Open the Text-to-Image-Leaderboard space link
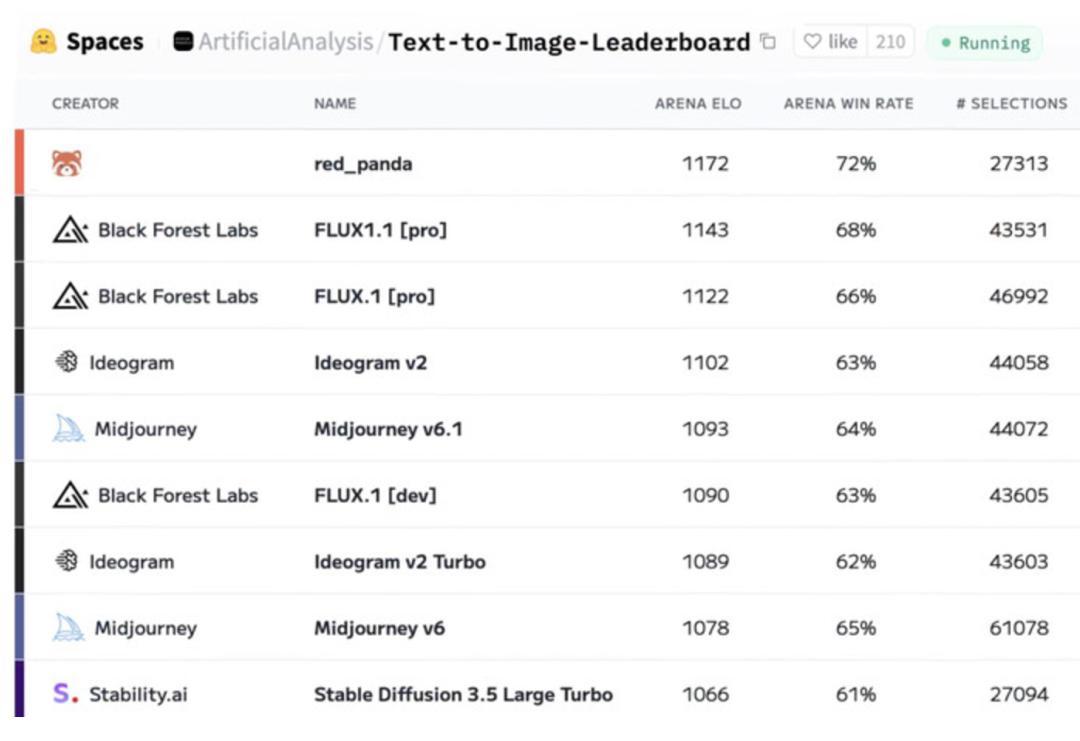Image resolution: width=1080 pixels, height=741 pixels. [568, 42]
